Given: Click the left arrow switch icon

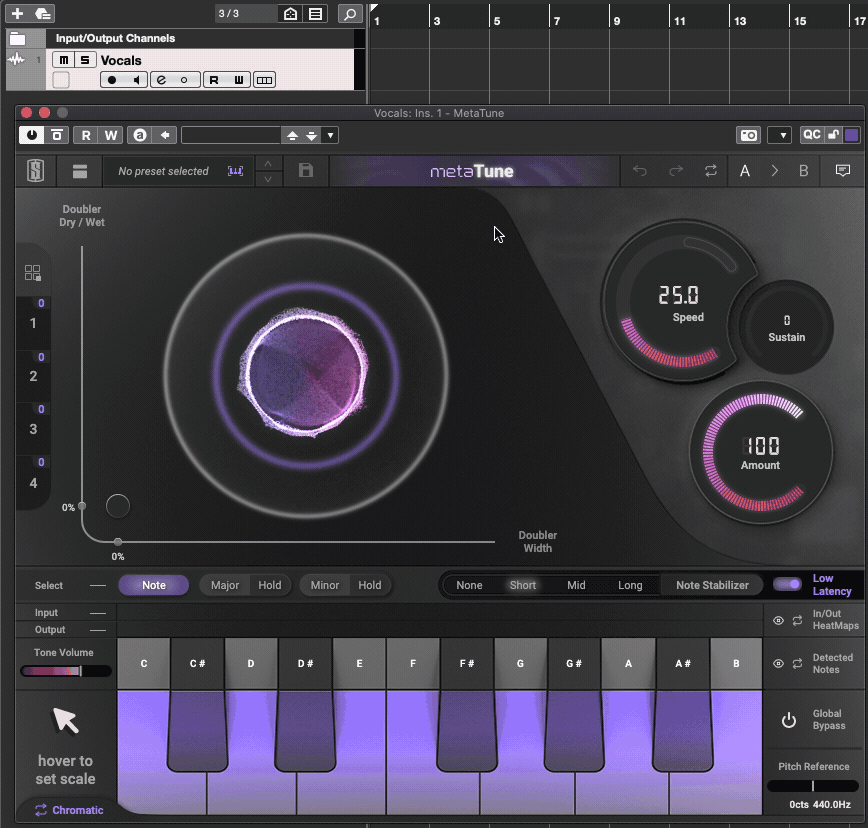Looking at the screenshot, I should [164, 135].
